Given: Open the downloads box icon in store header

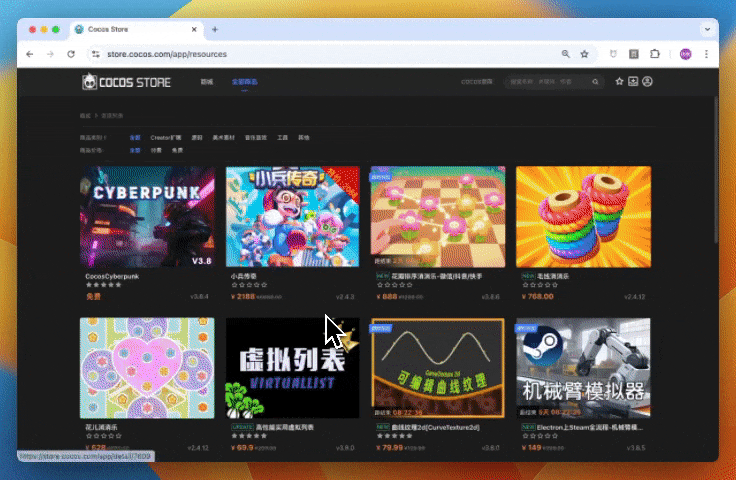Looking at the screenshot, I should click(633, 82).
